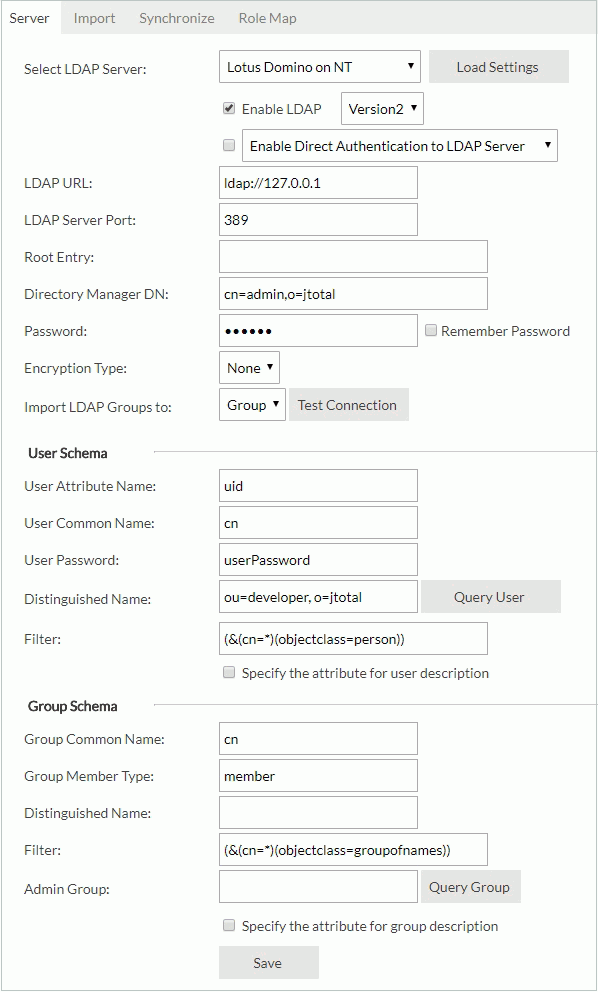Viewport: 598px width, 992px height.
Task: Open the Import LDAP Groups to dropdown
Action: (x=252, y=404)
